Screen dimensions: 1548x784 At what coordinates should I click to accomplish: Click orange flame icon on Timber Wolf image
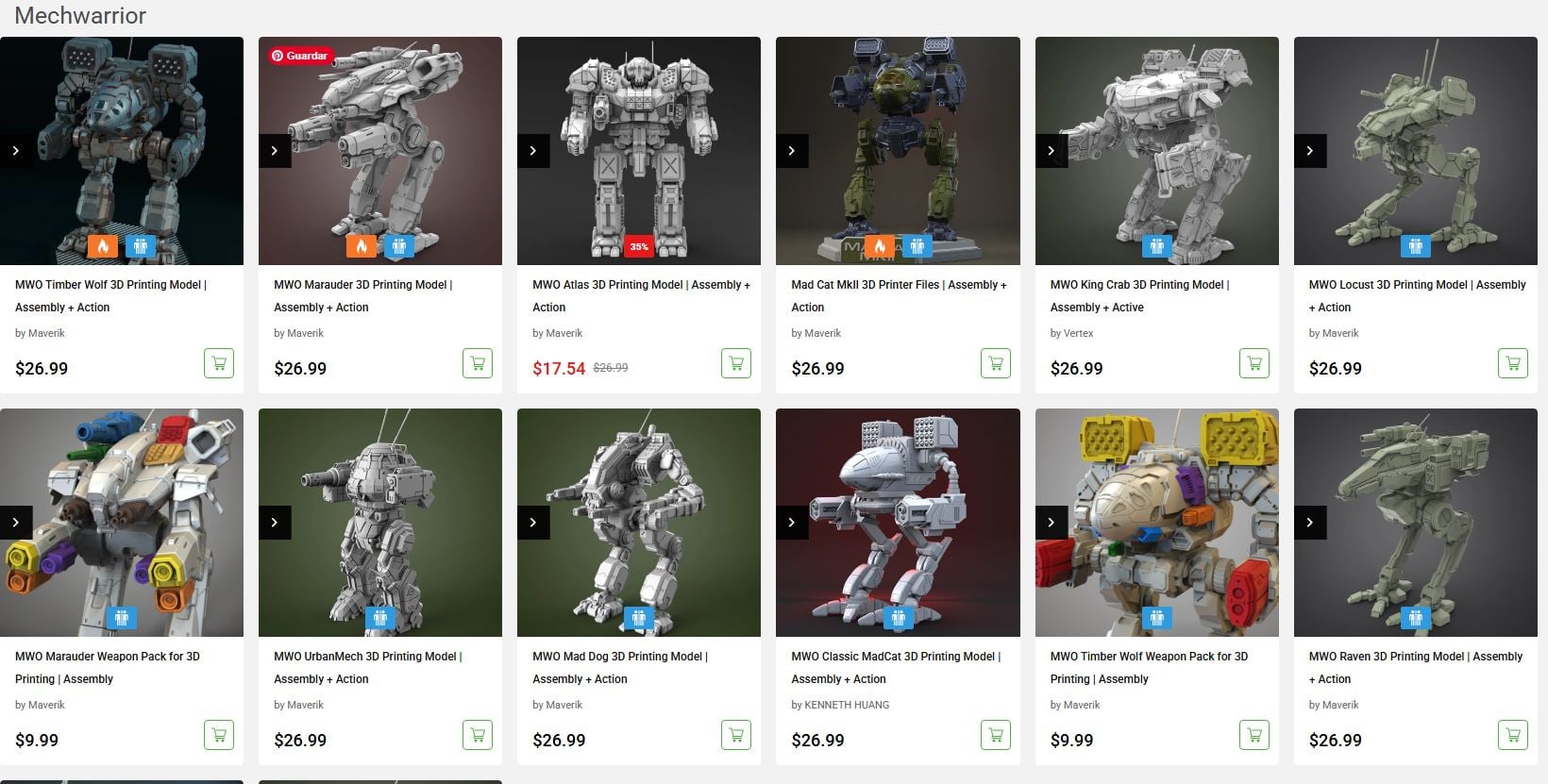(102, 246)
